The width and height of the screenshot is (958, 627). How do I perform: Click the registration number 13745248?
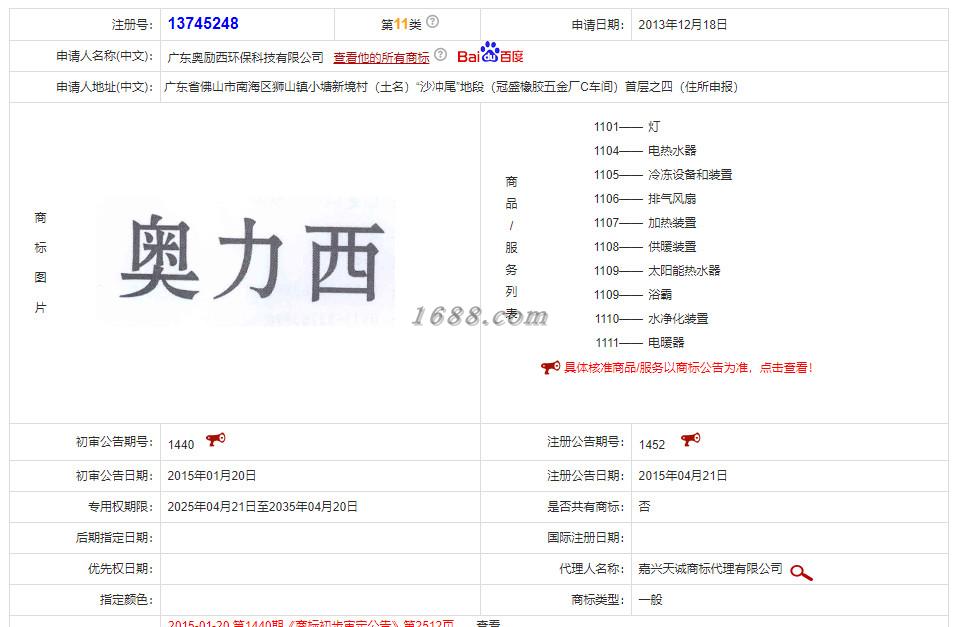coord(203,24)
